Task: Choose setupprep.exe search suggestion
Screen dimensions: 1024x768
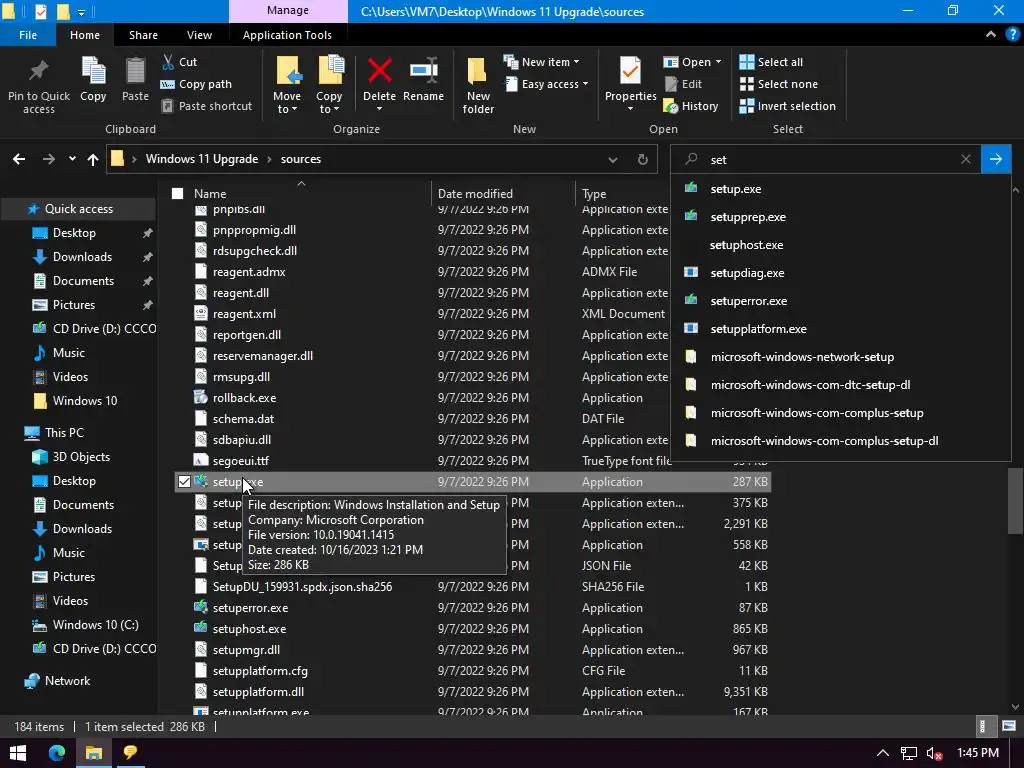Action: [x=840, y=217]
